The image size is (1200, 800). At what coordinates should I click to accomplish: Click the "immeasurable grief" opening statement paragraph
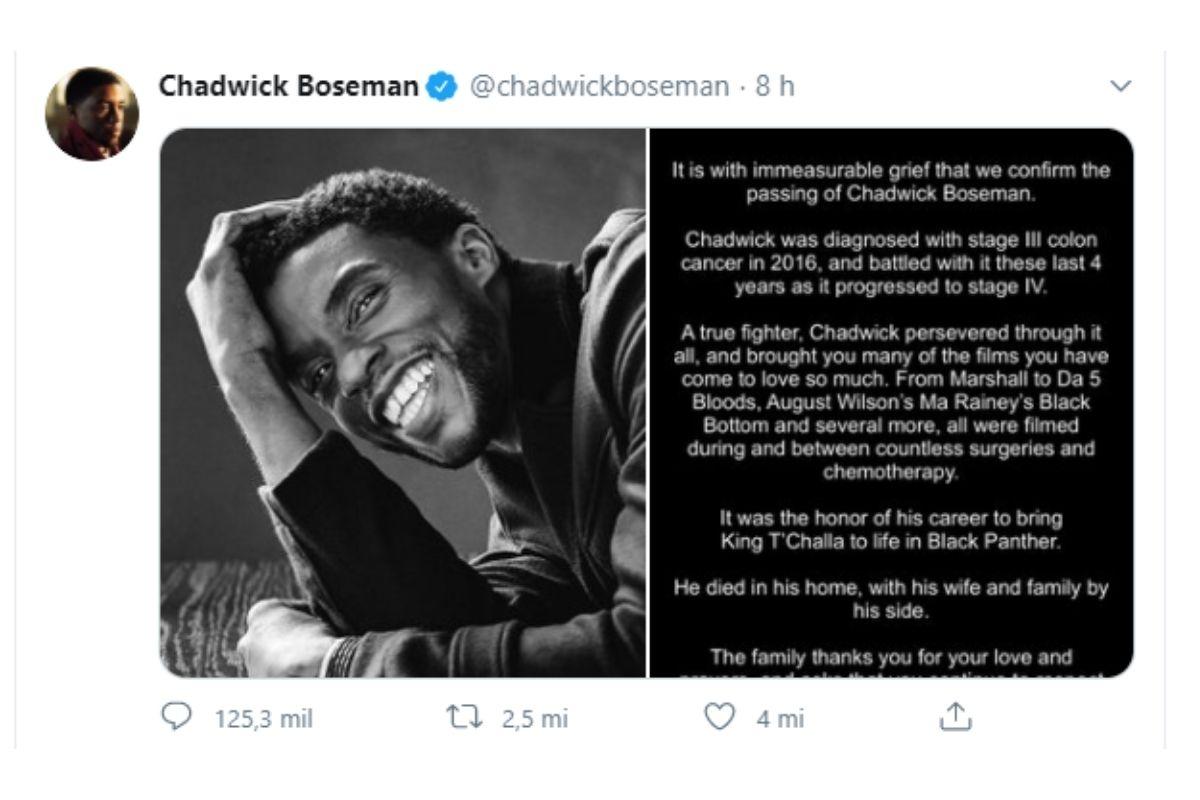tap(891, 182)
